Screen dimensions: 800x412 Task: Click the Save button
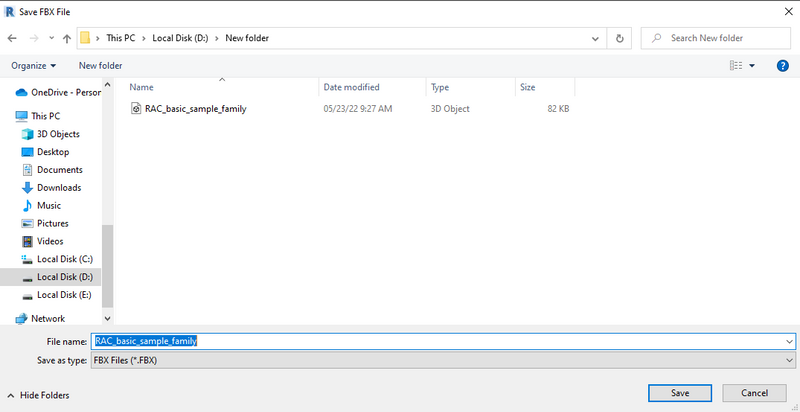pos(680,393)
